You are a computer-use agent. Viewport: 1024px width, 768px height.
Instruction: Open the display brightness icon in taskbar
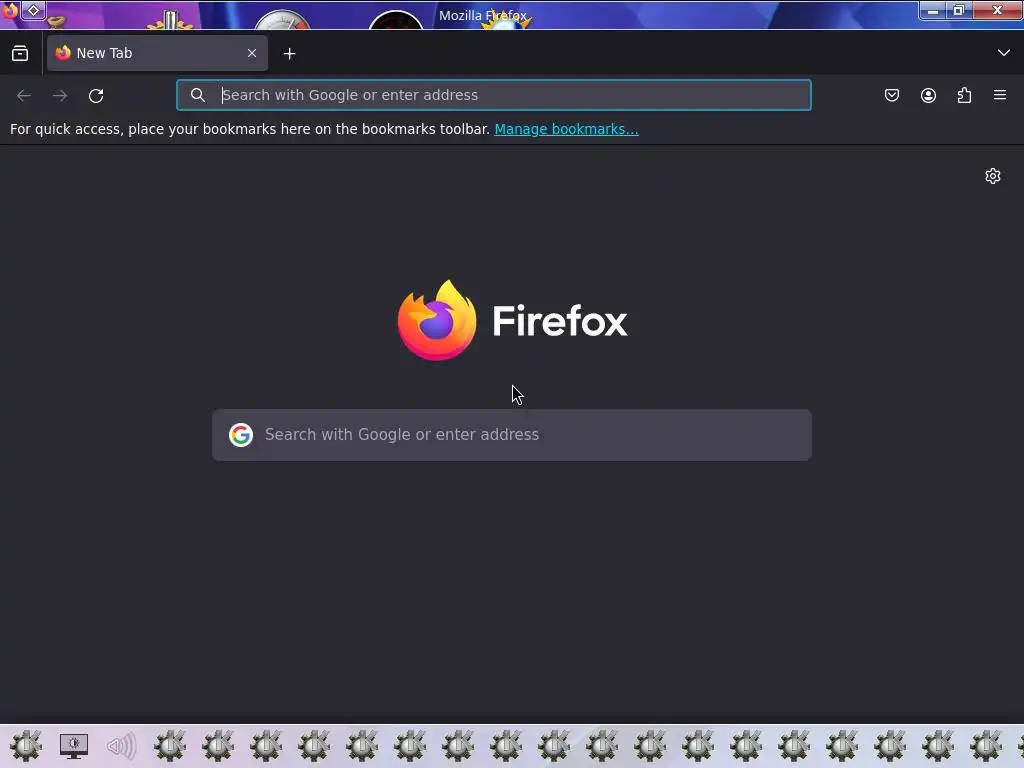74,746
